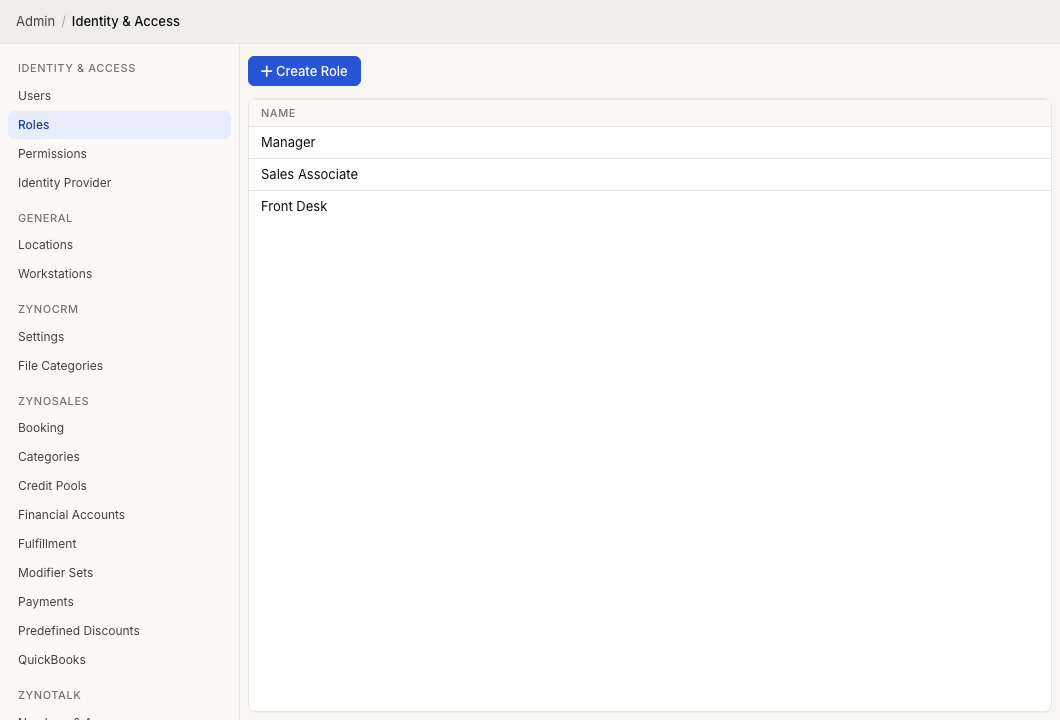Viewport: 1060px width, 720px height.
Task: Click the GENERAL section heading
Action: (x=45, y=218)
